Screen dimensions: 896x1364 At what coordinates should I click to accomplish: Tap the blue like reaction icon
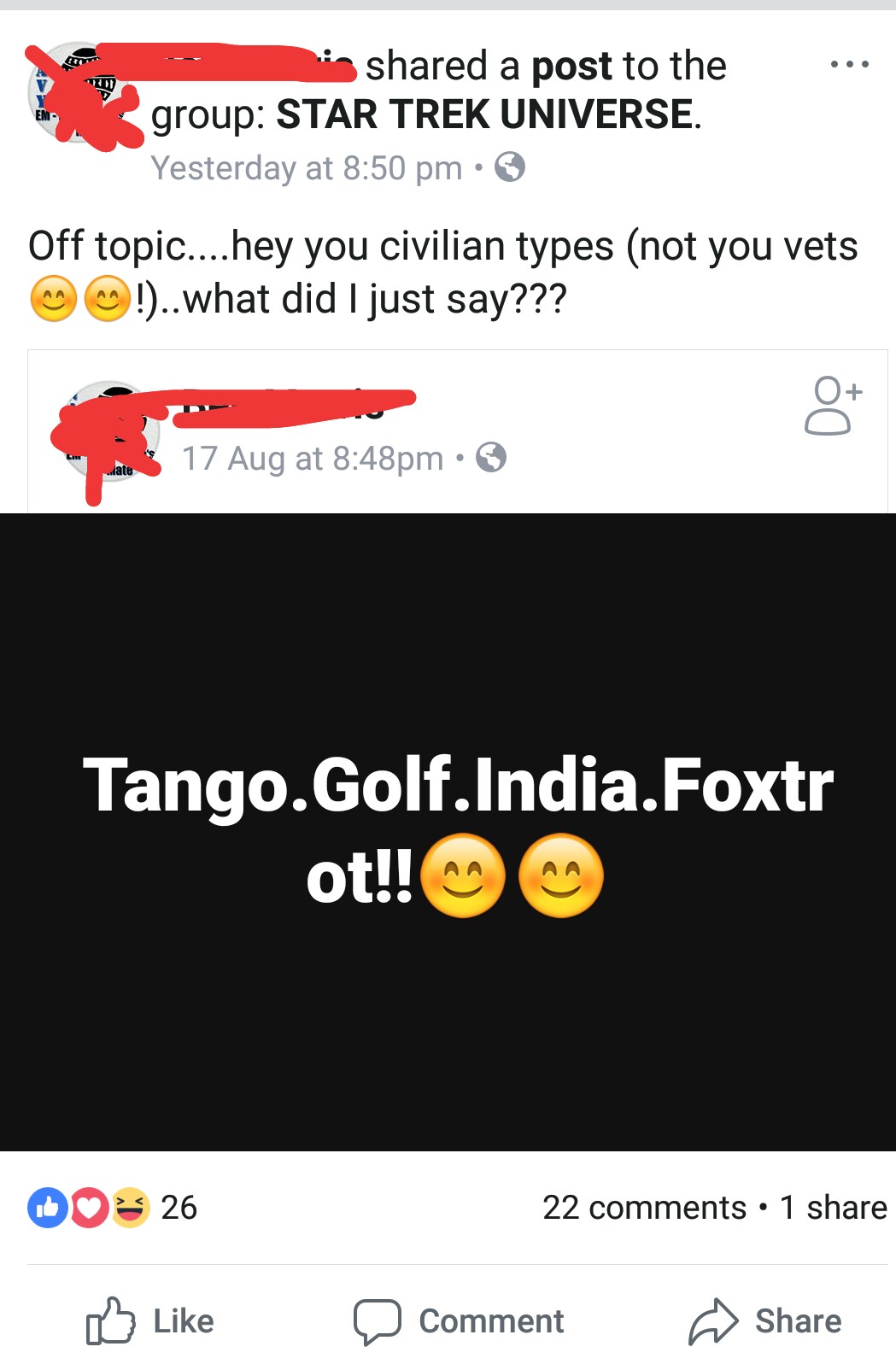pos(48,1208)
